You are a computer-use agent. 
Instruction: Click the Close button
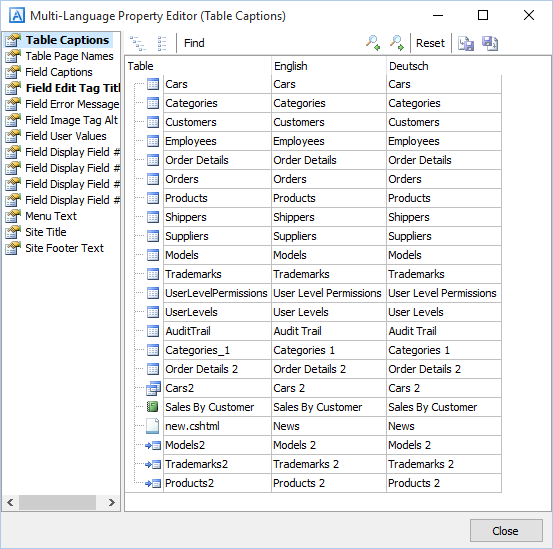[x=506, y=531]
